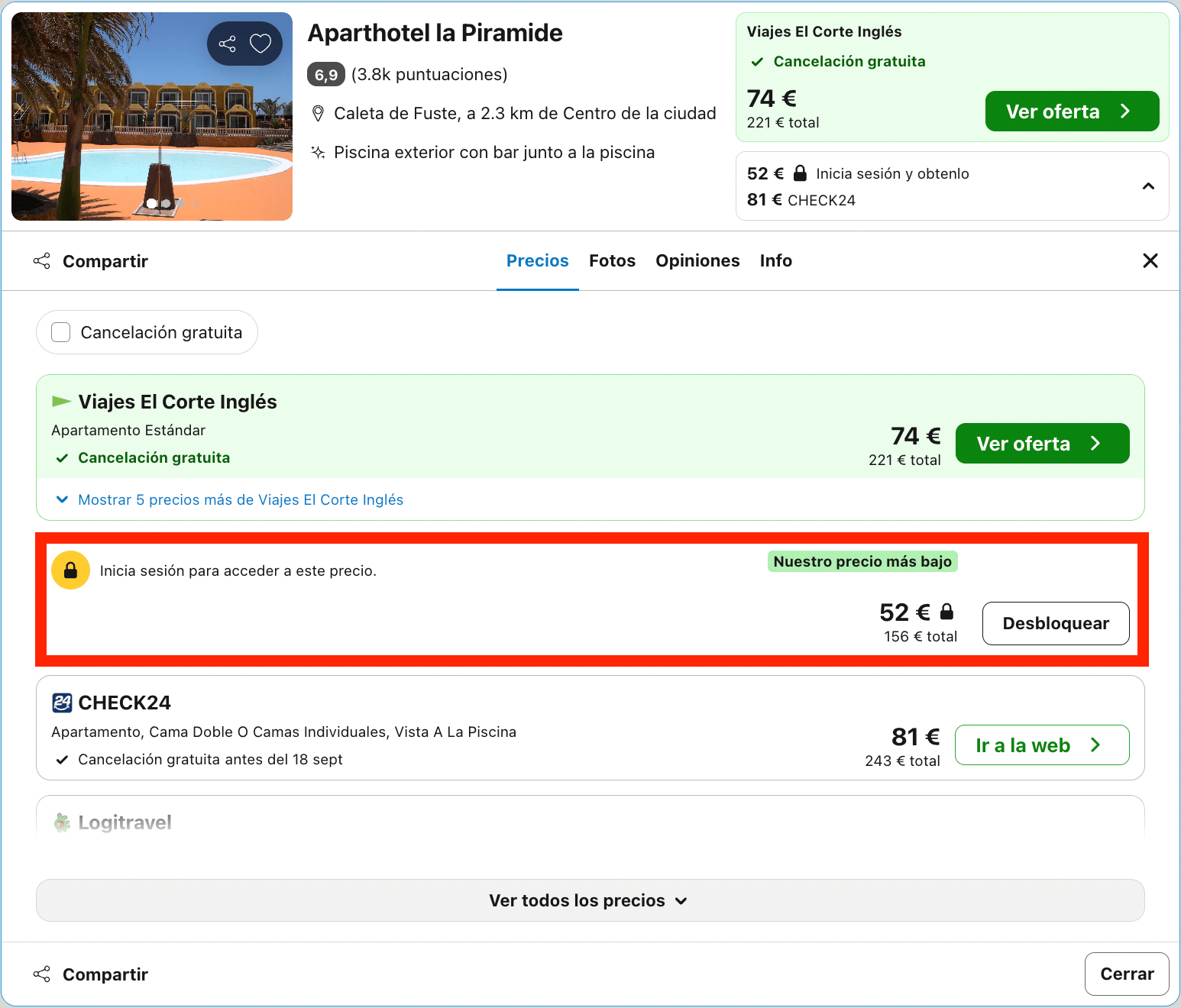This screenshot has height=1008, width=1181.
Task: Tick the Cancelación gratuita checkbox
Action: (61, 332)
